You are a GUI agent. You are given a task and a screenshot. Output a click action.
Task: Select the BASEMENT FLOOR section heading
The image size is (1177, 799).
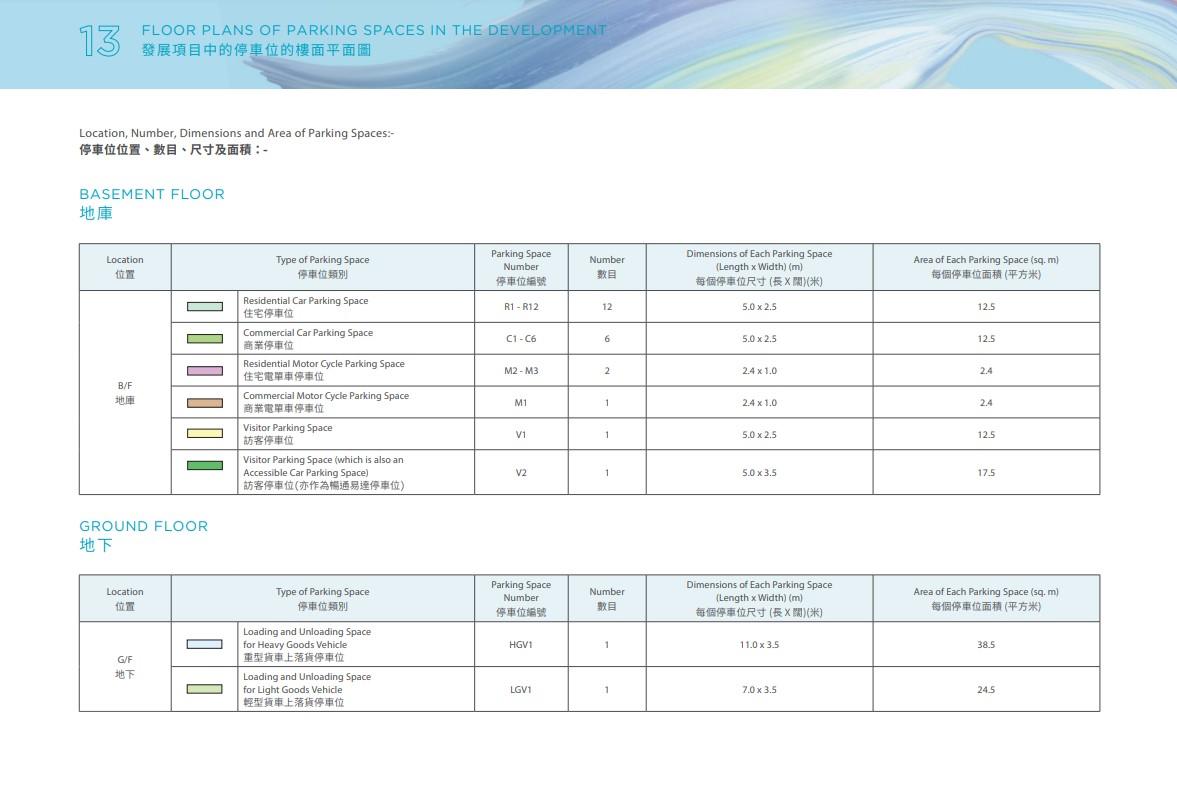(152, 194)
